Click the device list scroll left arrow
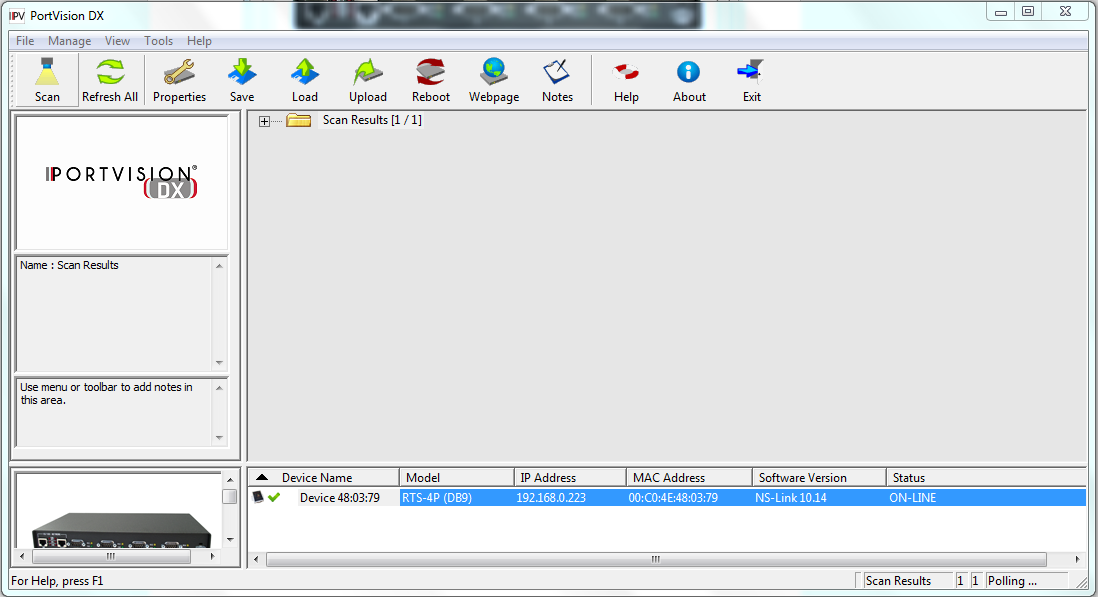 [x=256, y=559]
